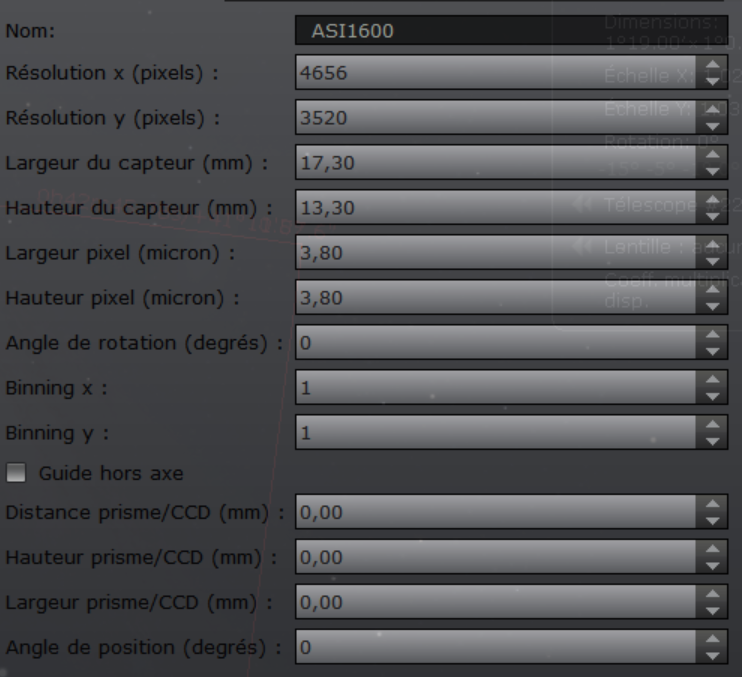742x677 pixels.
Task: Increase Distance prisme/CCD with up arrow
Action: click(x=712, y=507)
